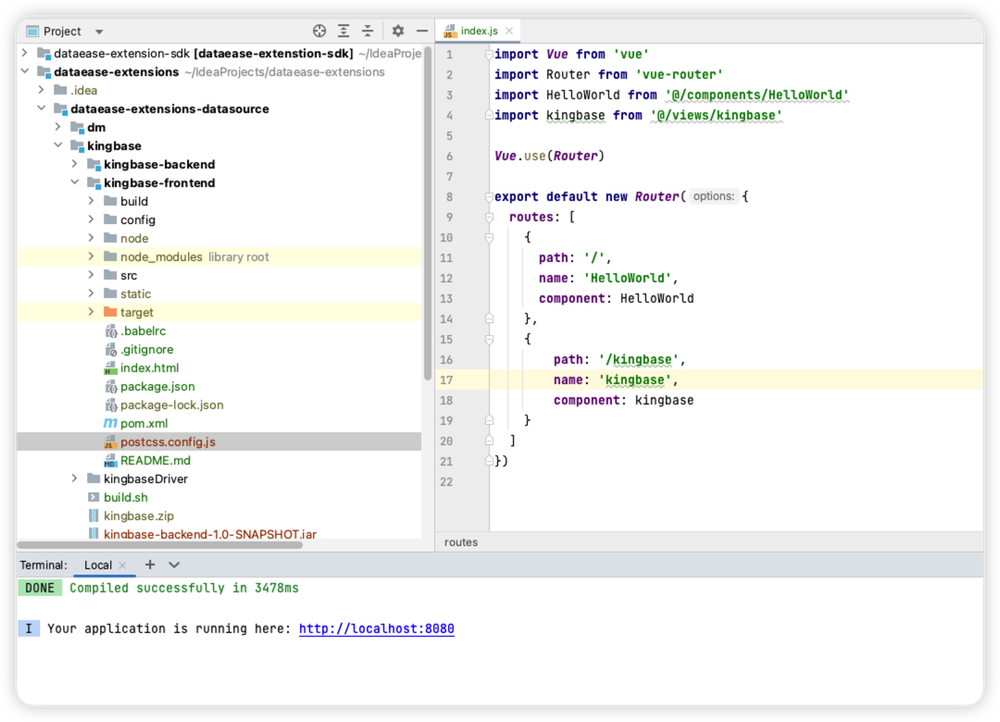
Task: Expand the node folder
Action: tap(91, 238)
